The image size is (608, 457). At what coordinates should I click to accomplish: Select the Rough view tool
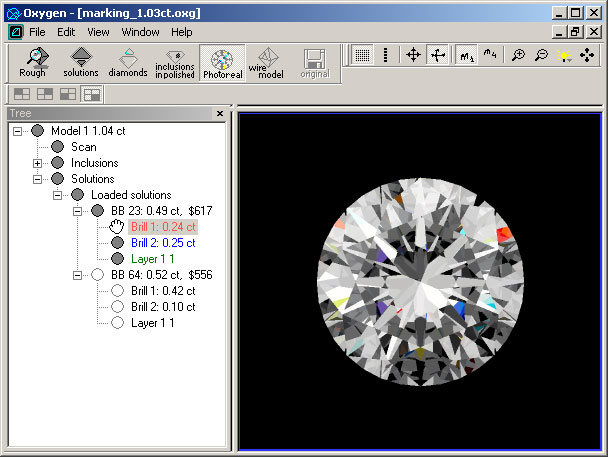33,62
